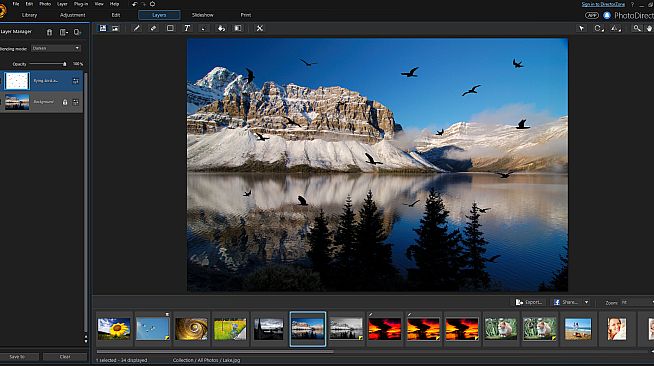The height and width of the screenshot is (366, 654).
Task: Select the pointer pick tool
Action: pos(581,28)
